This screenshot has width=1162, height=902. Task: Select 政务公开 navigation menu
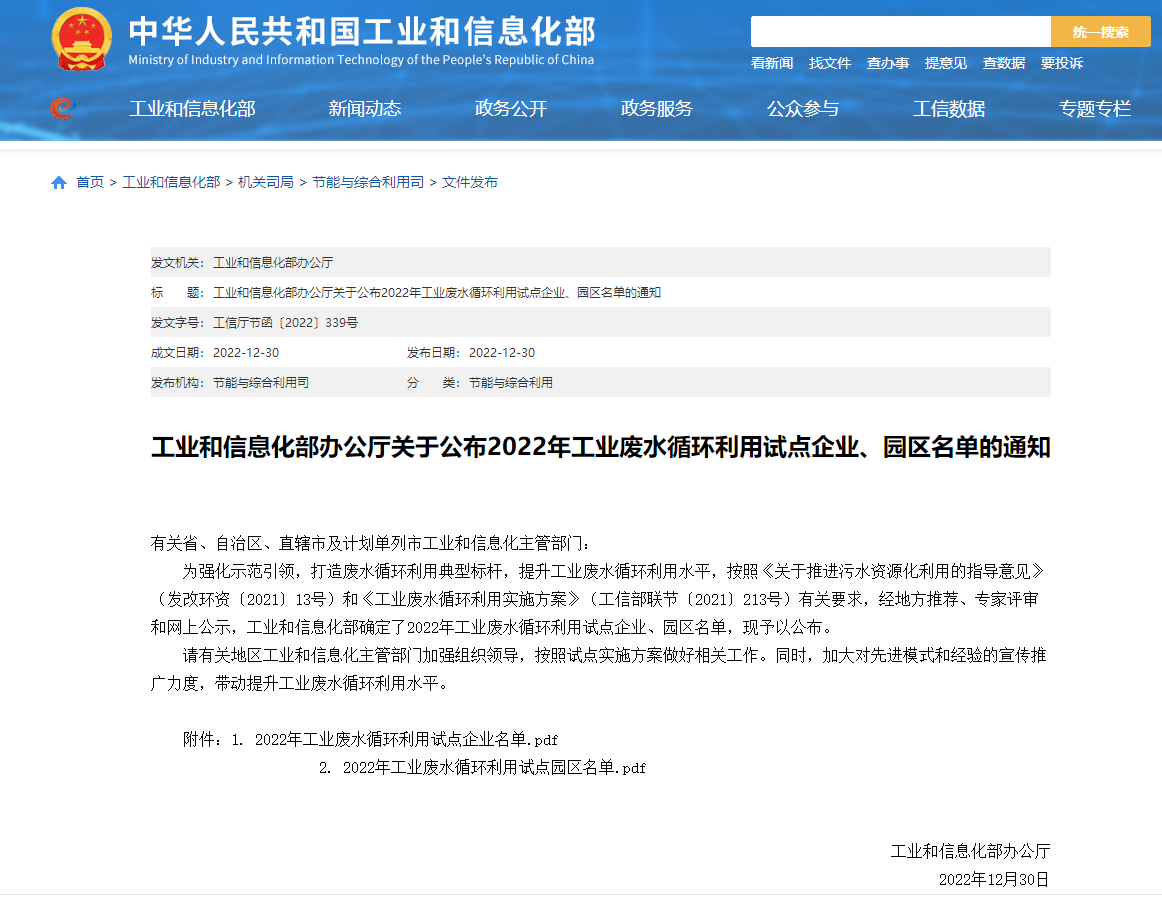[x=511, y=109]
